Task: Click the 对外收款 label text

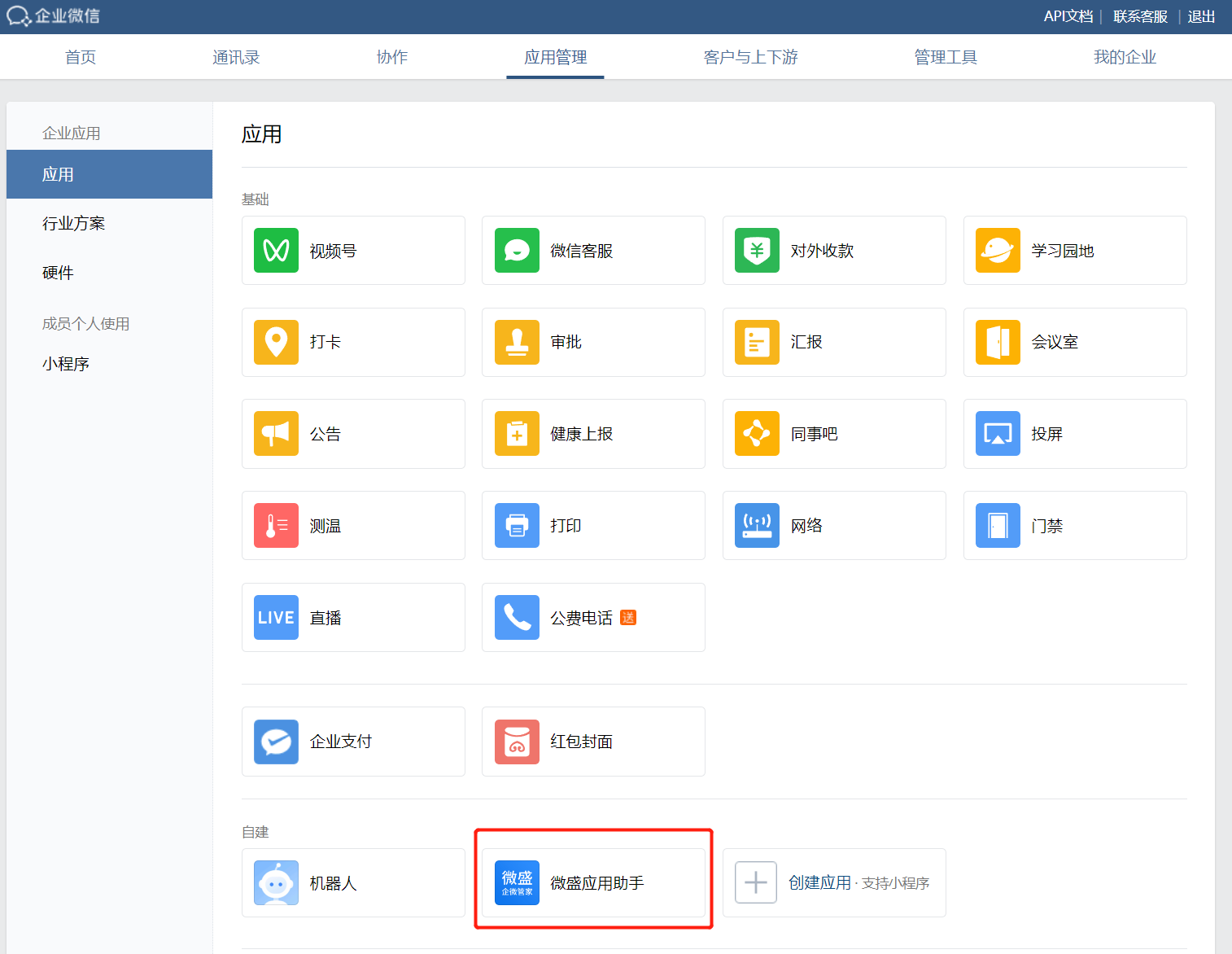Action: tap(822, 251)
